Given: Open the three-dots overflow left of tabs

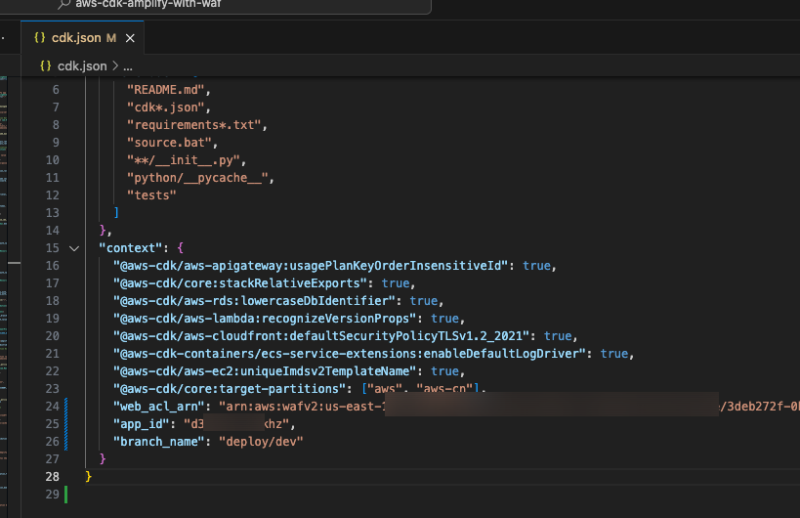Looking at the screenshot, I should 4,38.
